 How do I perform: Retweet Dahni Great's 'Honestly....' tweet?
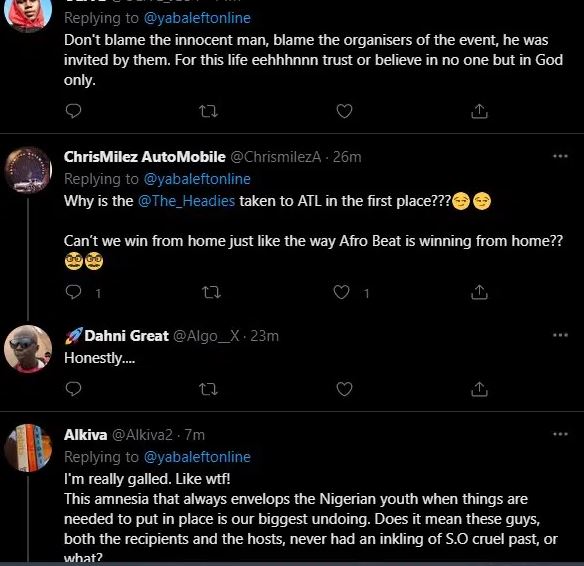tap(208, 389)
